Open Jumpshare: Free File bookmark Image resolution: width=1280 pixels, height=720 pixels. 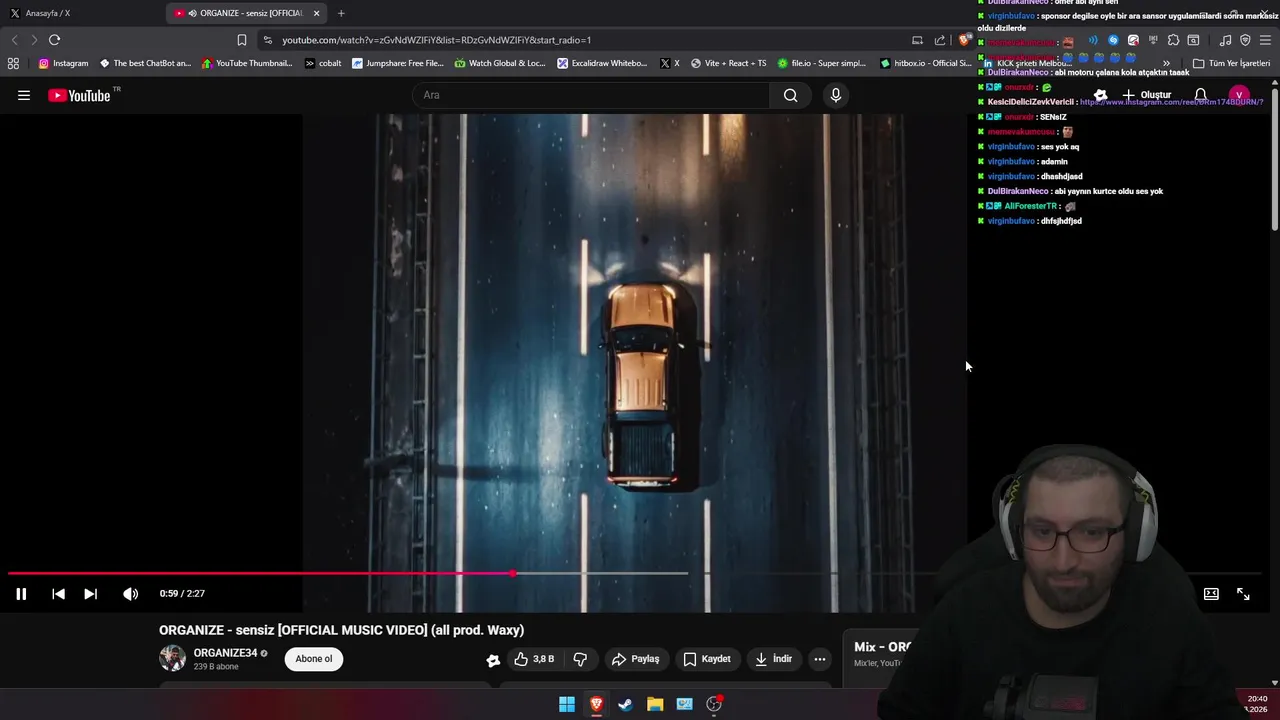[x=398, y=63]
